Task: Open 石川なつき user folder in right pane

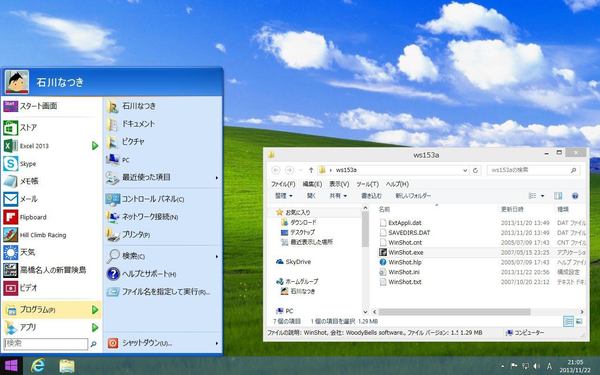Action: click(163, 106)
